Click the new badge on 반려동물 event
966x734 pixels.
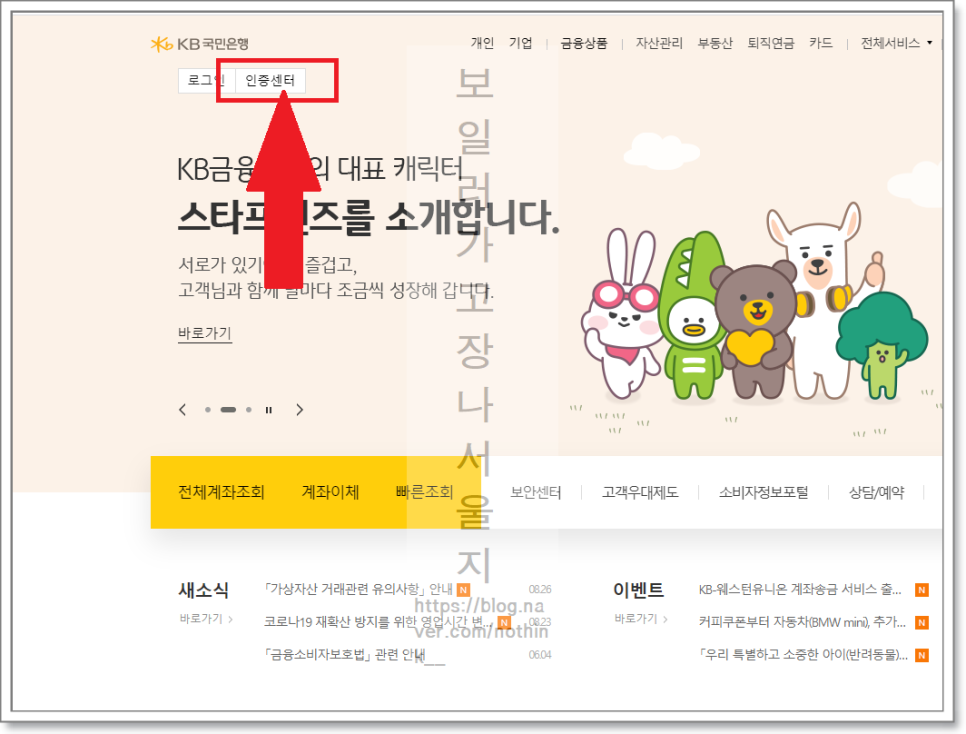tap(922, 655)
